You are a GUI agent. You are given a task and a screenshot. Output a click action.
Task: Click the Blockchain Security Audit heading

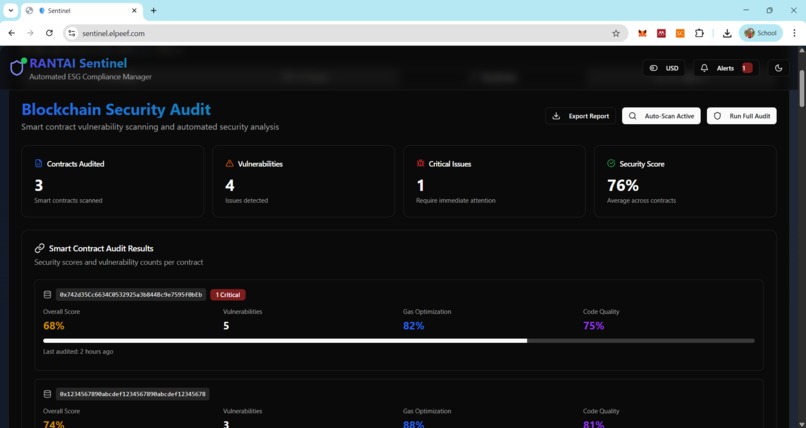click(x=116, y=109)
